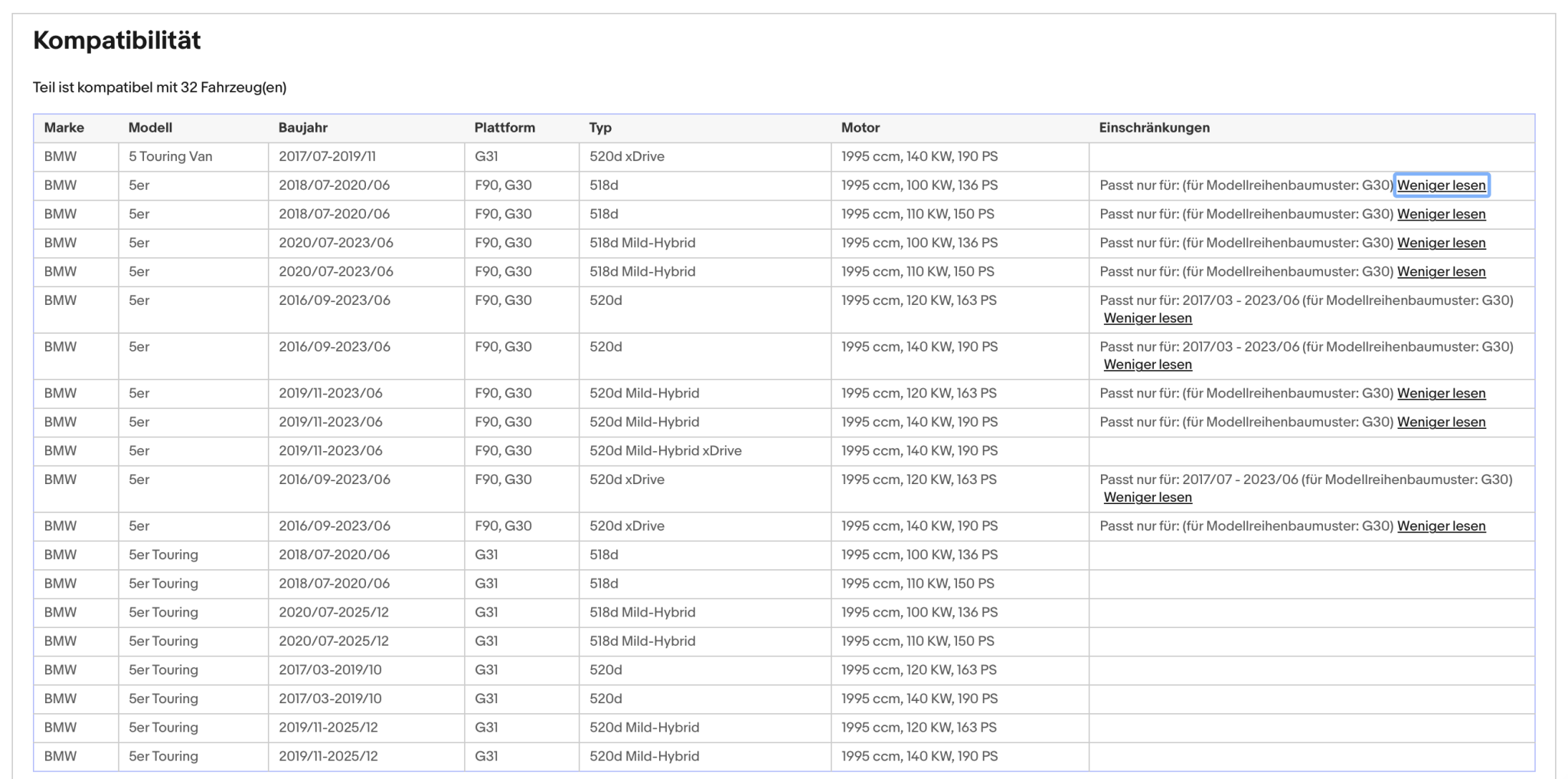
Task: Click the Marke column header
Action: 64,128
